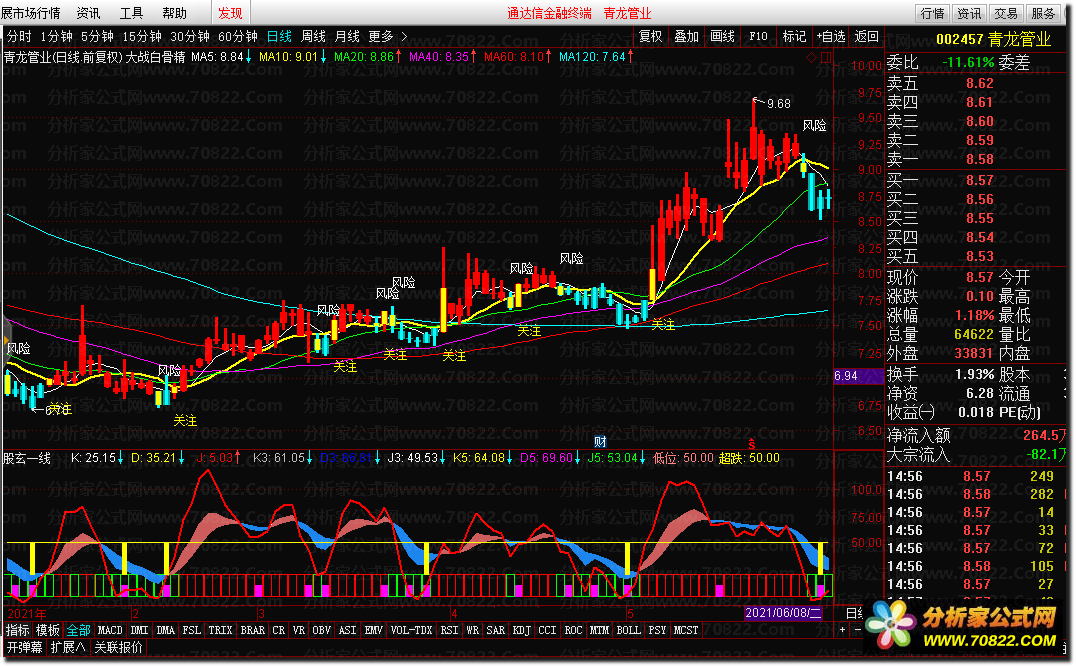The height and width of the screenshot is (666, 1076).
Task: Open the 更多 periods dropdown
Action: pyautogui.click(x=380, y=36)
